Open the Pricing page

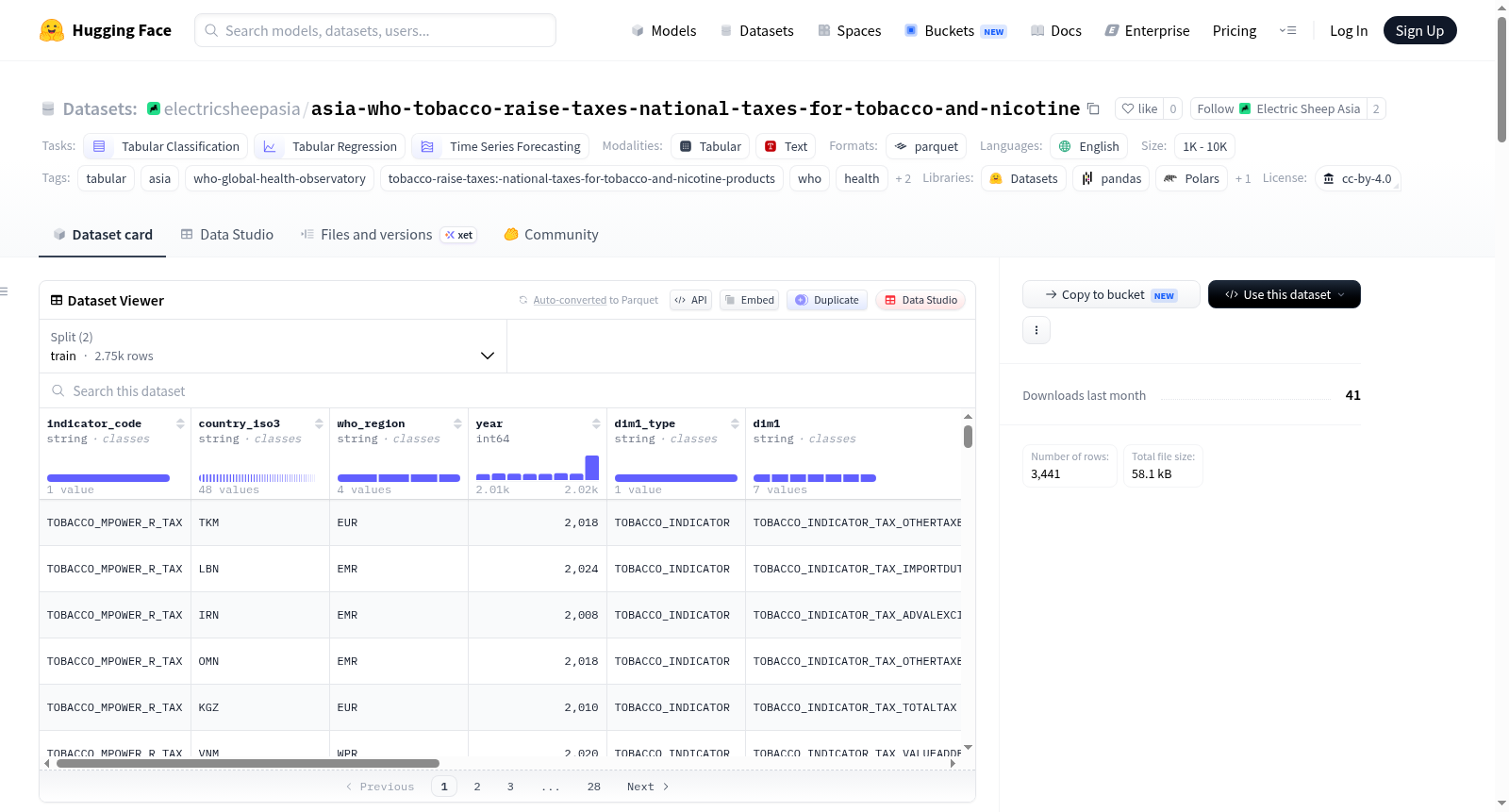click(1235, 30)
